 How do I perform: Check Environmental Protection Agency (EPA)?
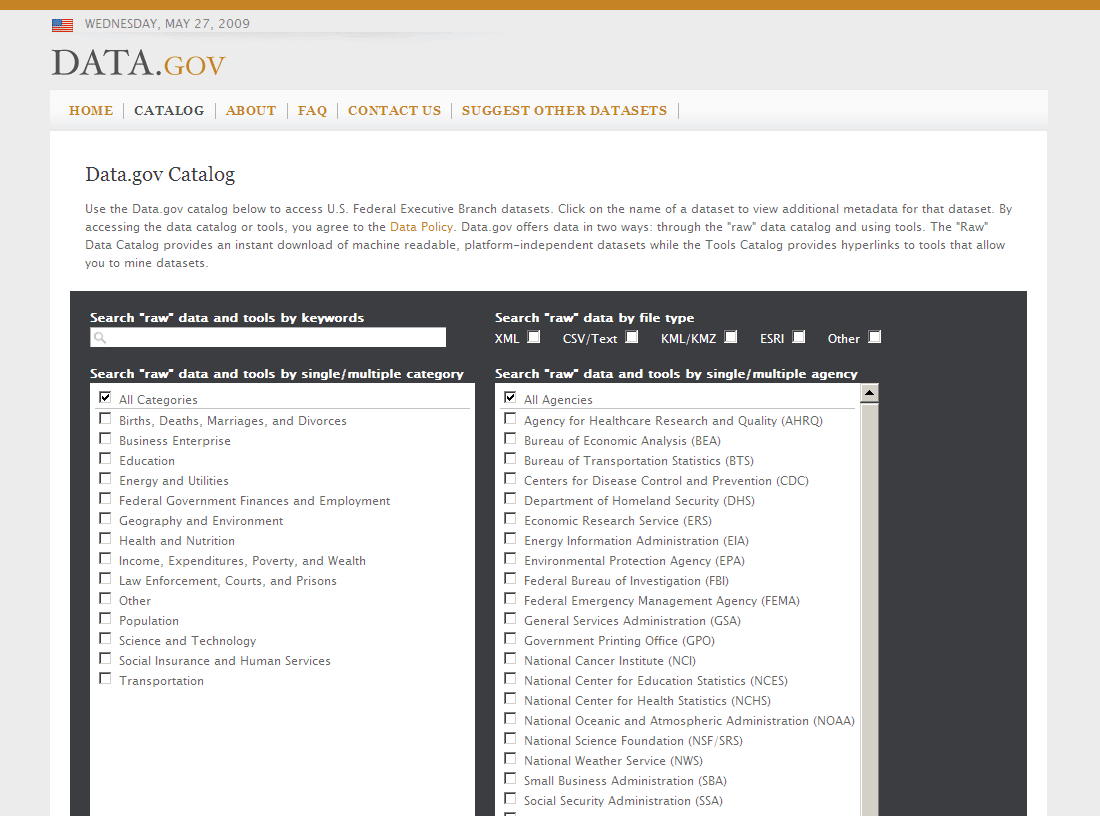pos(511,559)
